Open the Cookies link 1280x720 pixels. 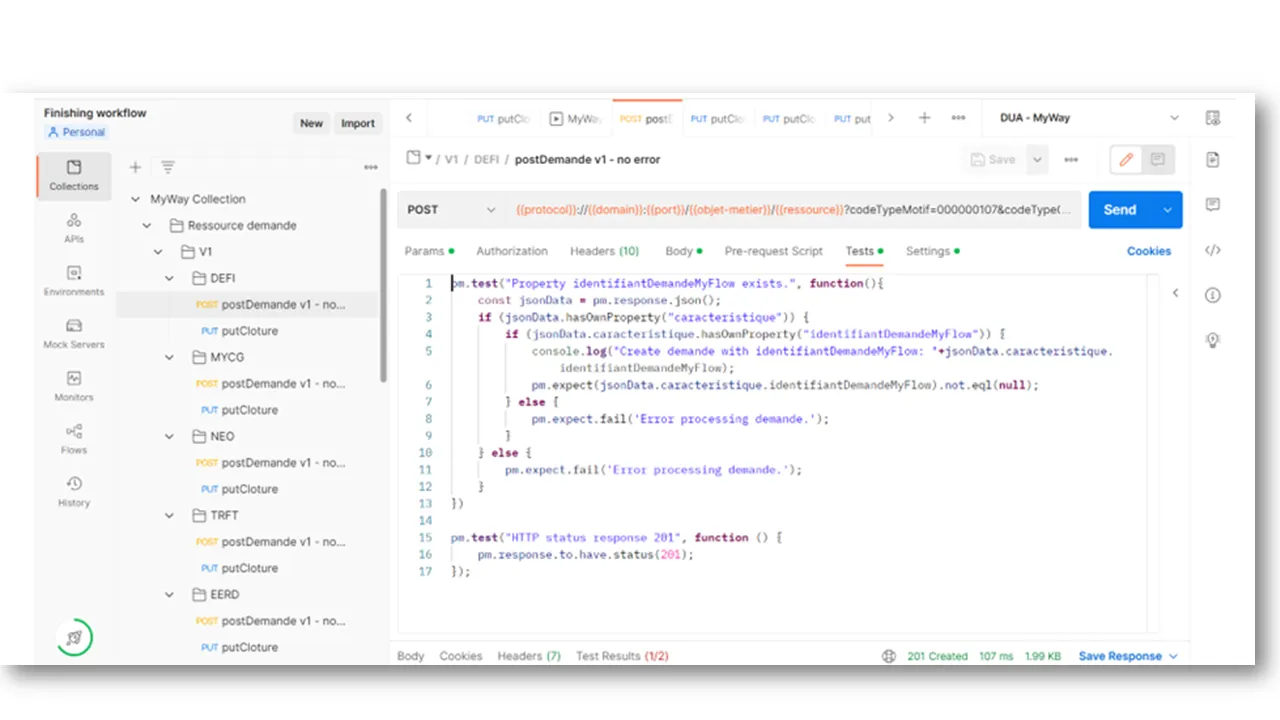pyautogui.click(x=1148, y=251)
